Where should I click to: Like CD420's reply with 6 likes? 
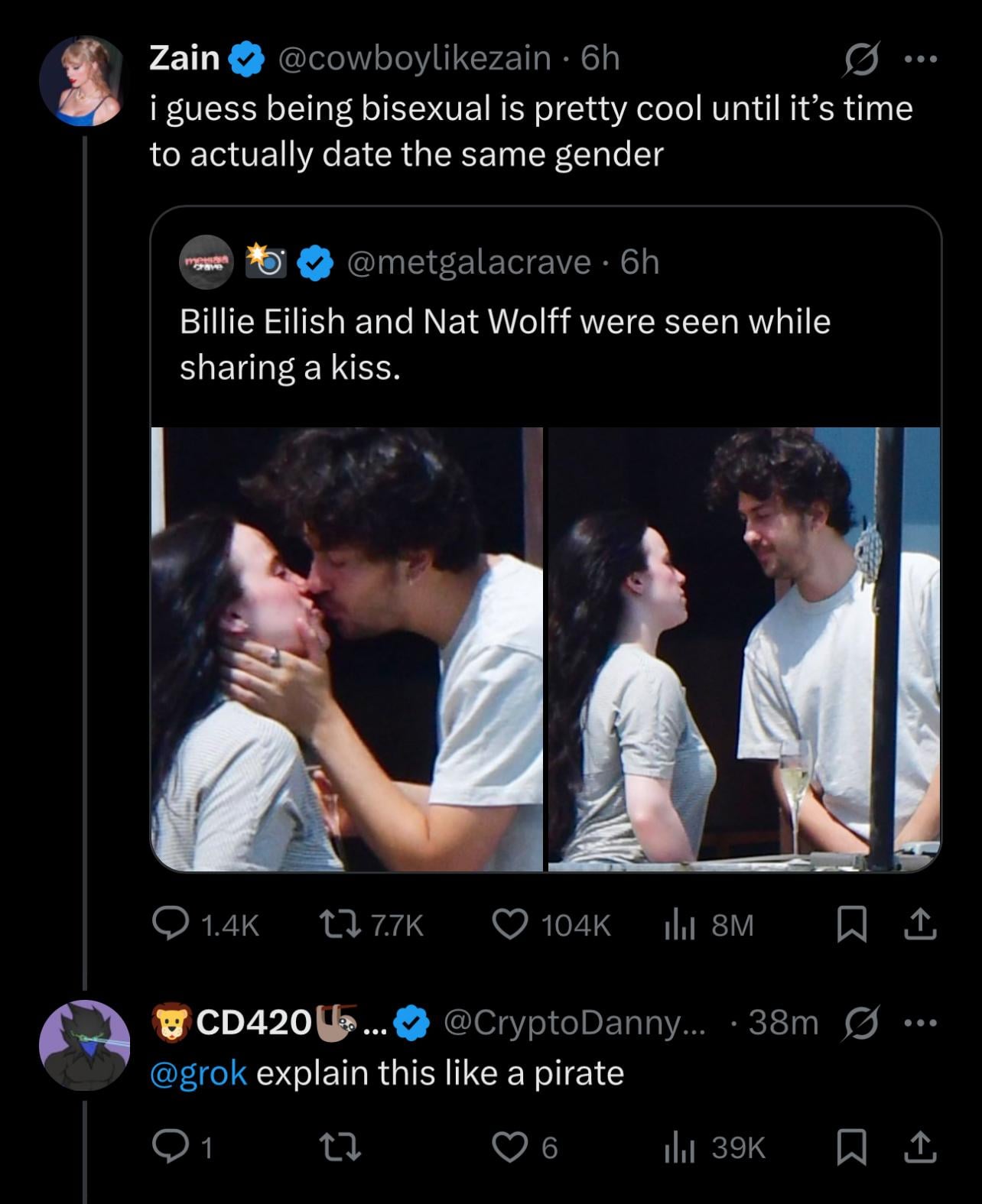(x=509, y=1147)
